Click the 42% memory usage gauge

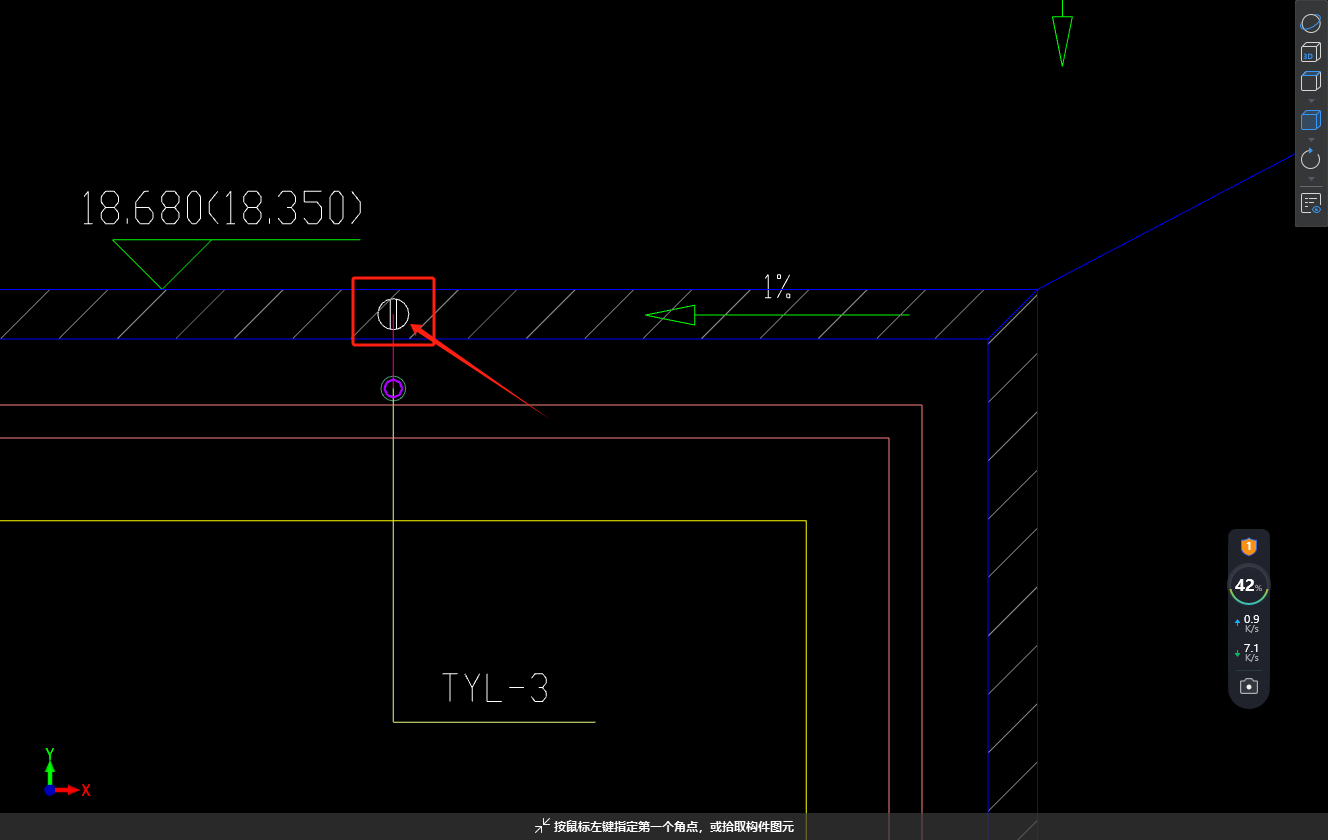1248,585
